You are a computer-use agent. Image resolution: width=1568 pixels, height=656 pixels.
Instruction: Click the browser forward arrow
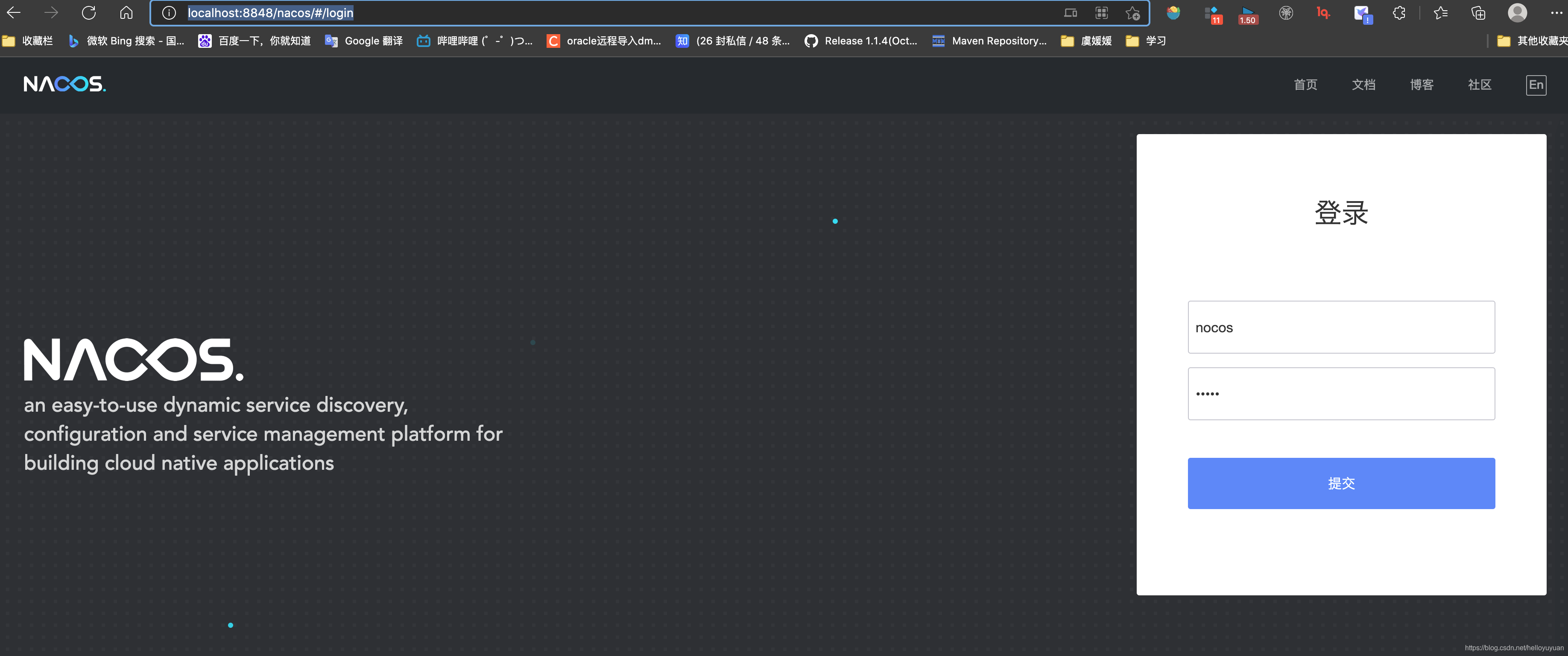click(51, 13)
